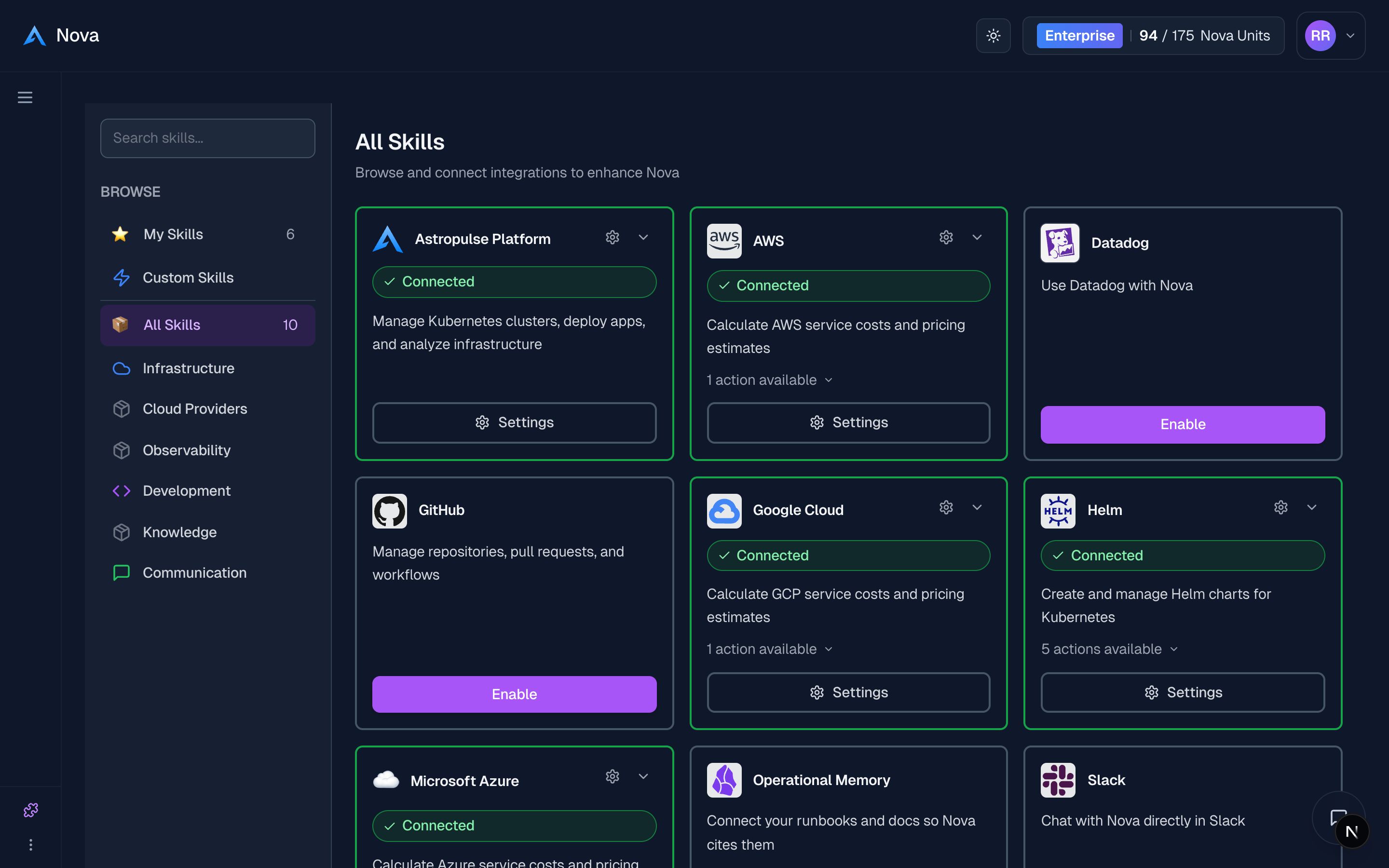Click the Helm logo icon
1389x868 pixels.
[x=1058, y=511]
